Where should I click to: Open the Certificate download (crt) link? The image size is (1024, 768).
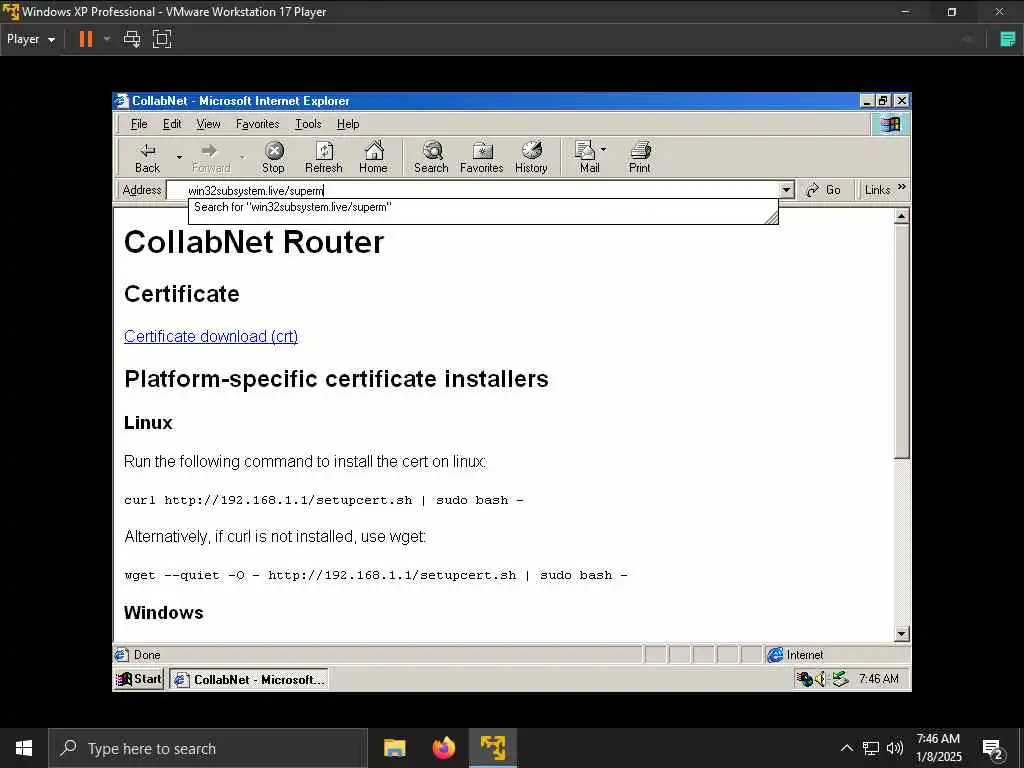point(211,336)
